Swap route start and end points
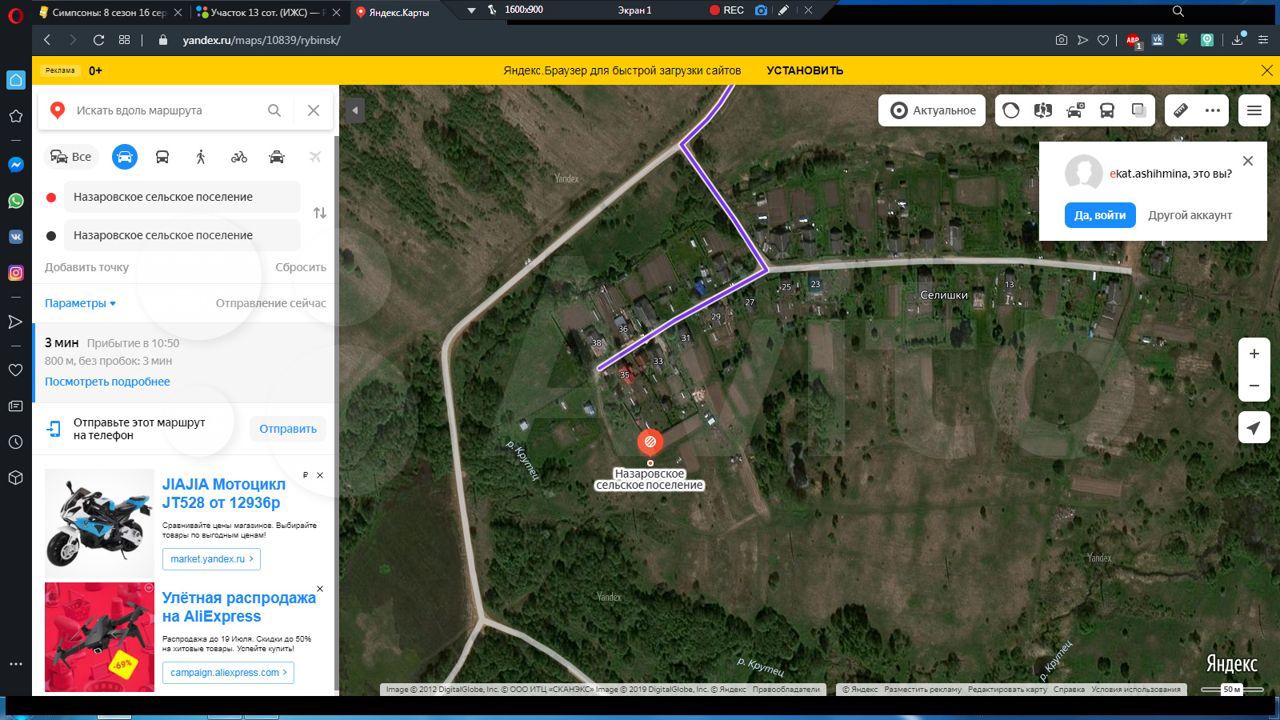 (x=320, y=213)
